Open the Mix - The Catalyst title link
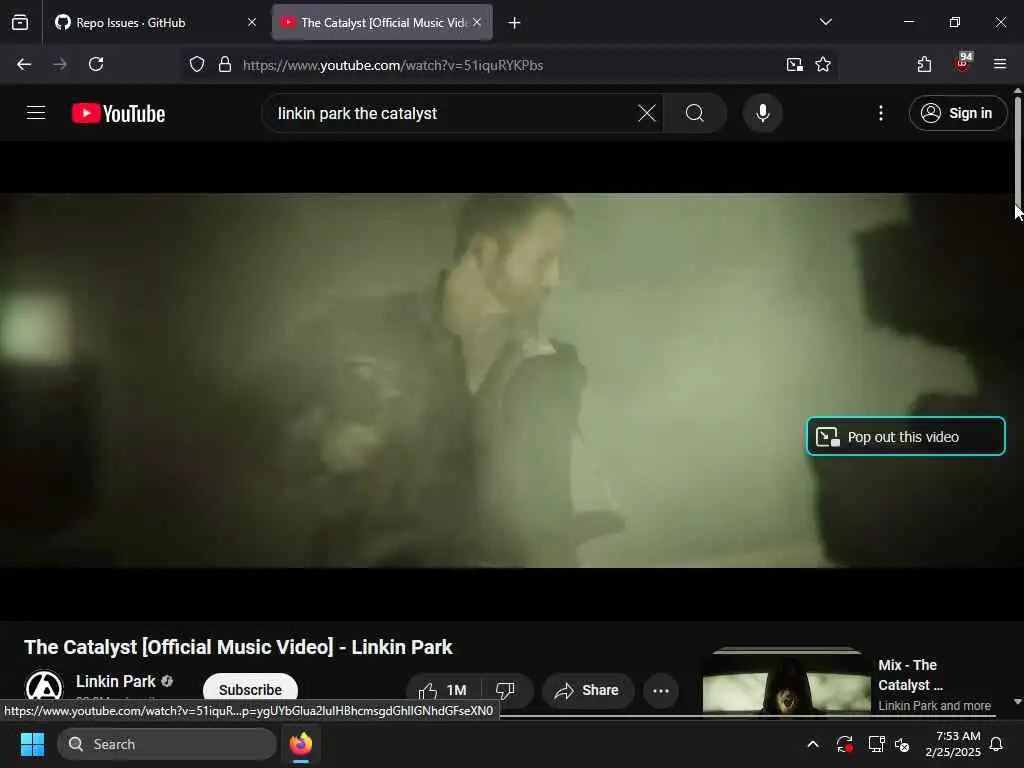This screenshot has height=768, width=1024. pos(911,675)
